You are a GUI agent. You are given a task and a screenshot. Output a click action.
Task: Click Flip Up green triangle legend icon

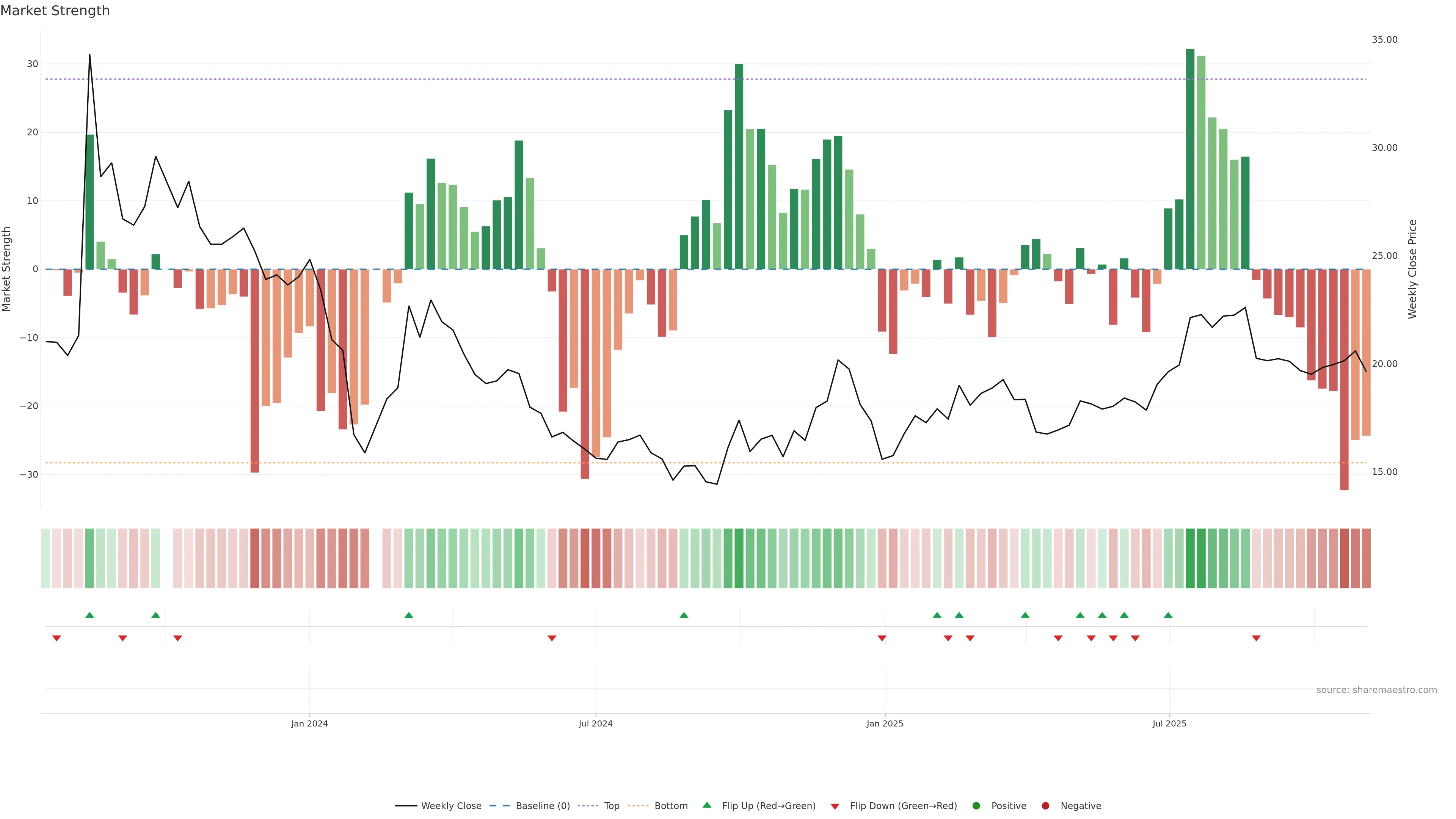click(706, 805)
